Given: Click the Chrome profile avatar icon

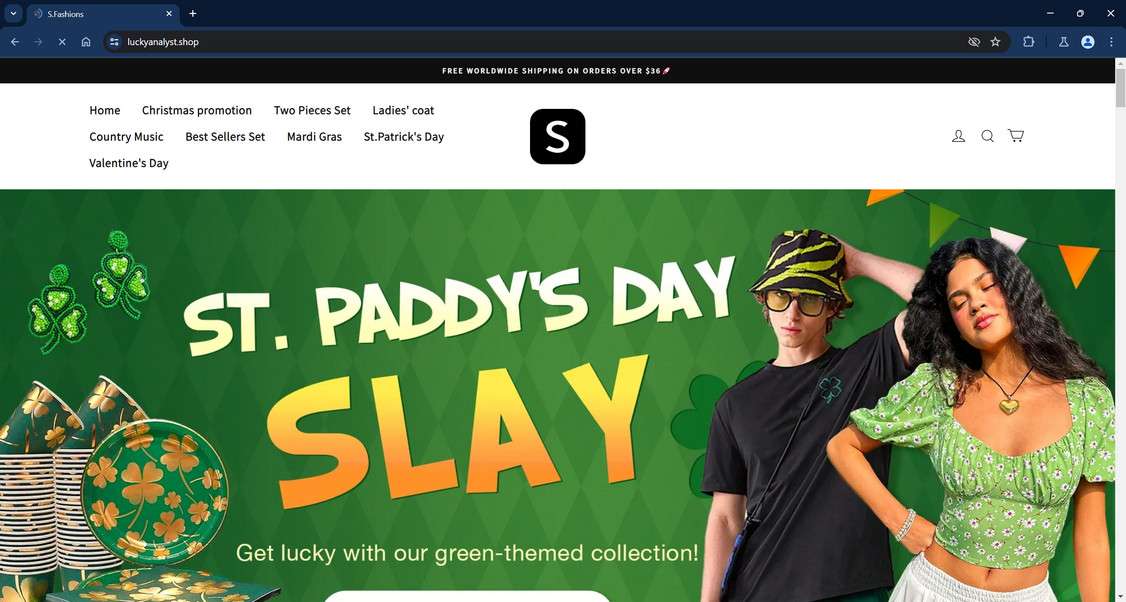Looking at the screenshot, I should tap(1088, 42).
